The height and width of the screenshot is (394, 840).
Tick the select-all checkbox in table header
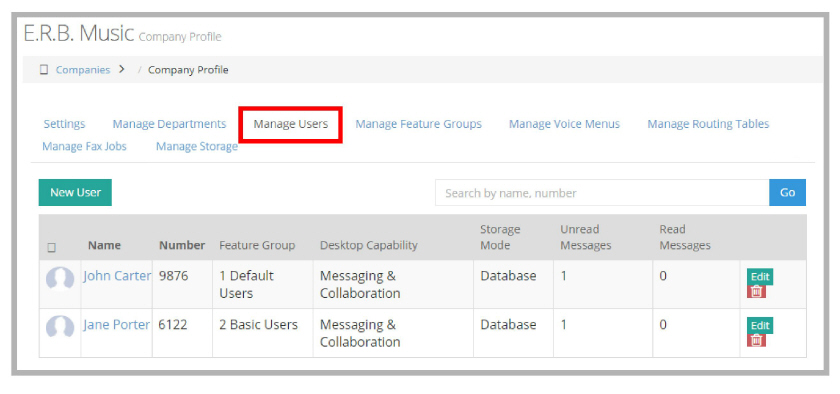tap(51, 247)
